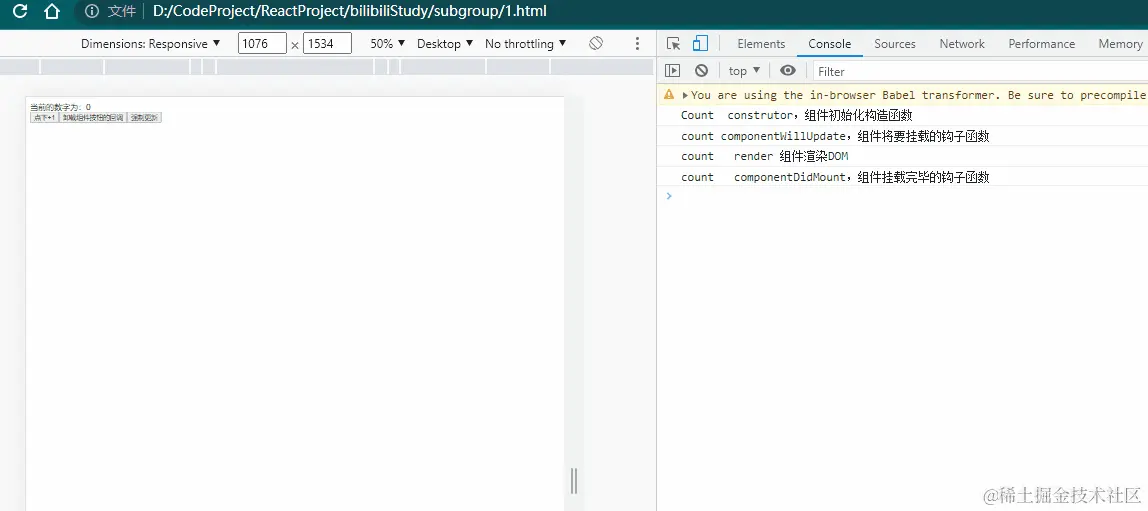Click the viewport resize handle bars

(x=574, y=480)
